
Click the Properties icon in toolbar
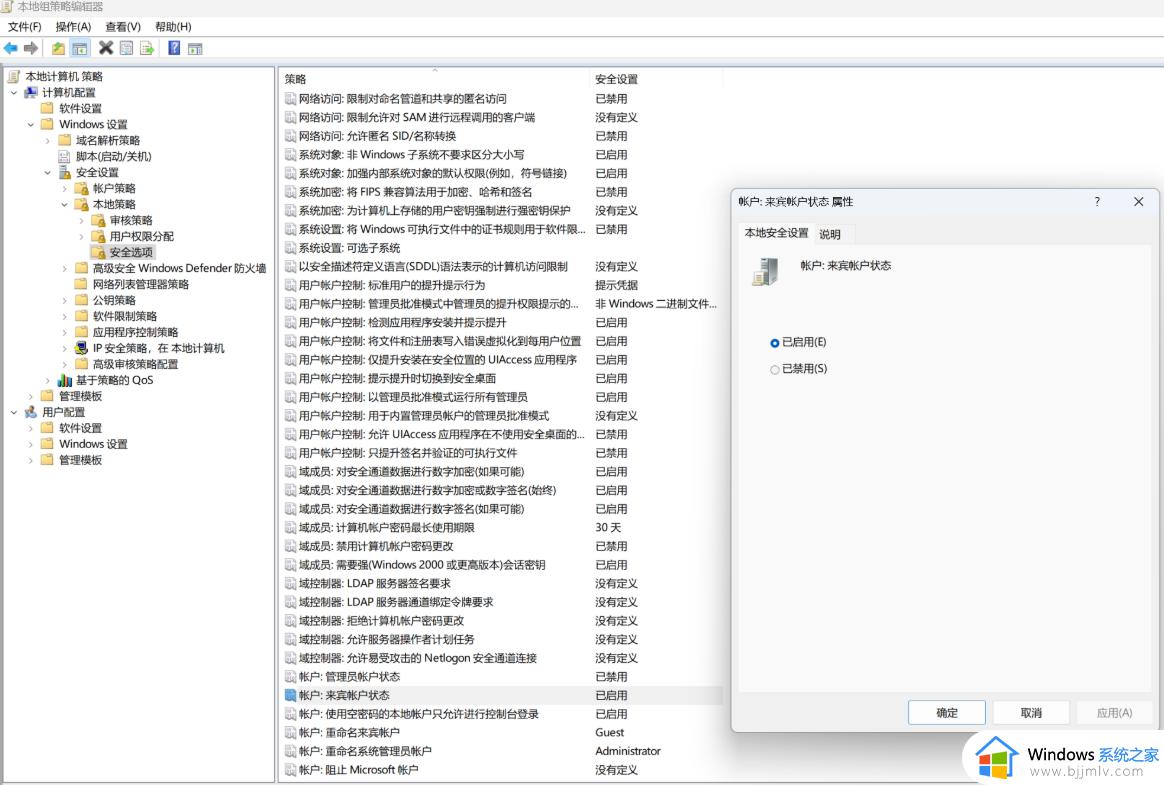tap(126, 48)
